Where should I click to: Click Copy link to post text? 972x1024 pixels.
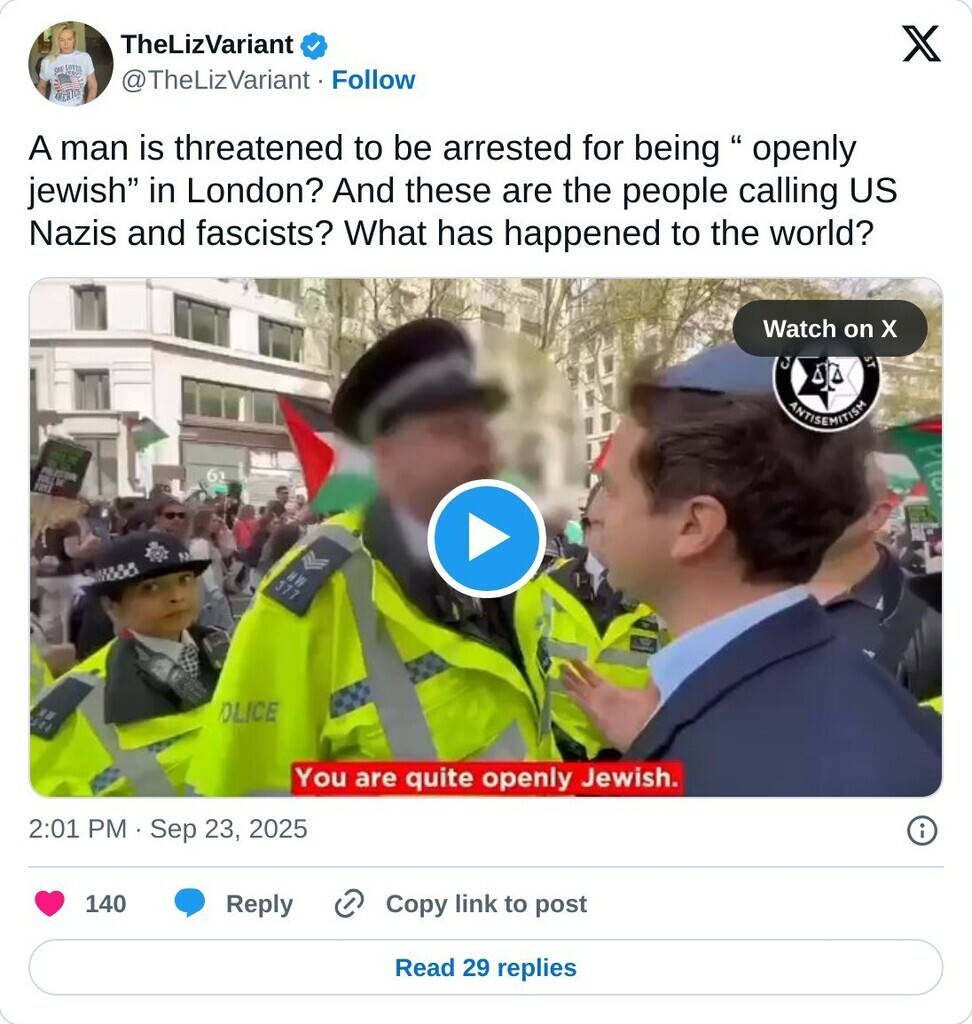point(486,904)
